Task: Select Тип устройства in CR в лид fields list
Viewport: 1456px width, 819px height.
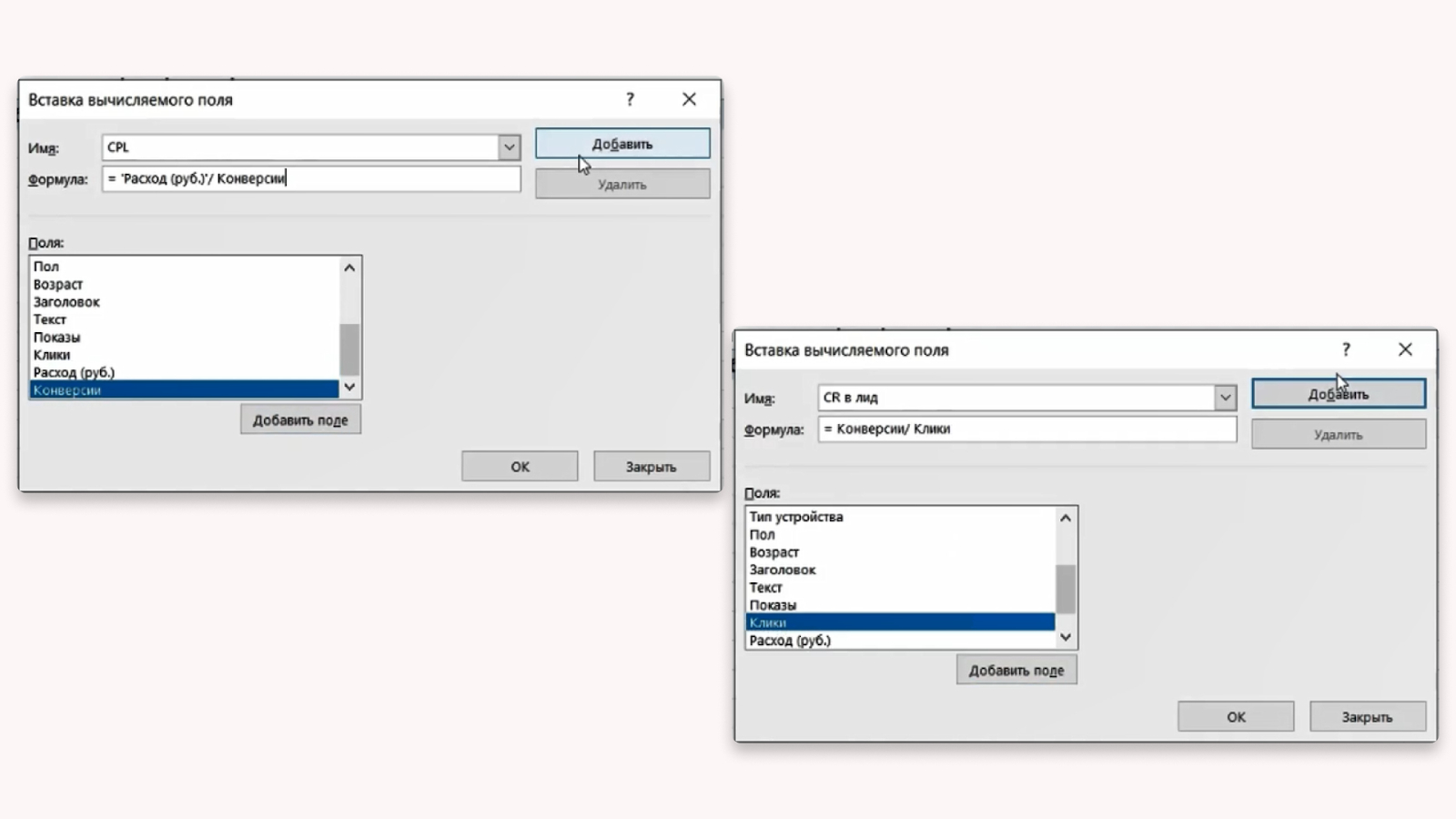Action: [901, 517]
